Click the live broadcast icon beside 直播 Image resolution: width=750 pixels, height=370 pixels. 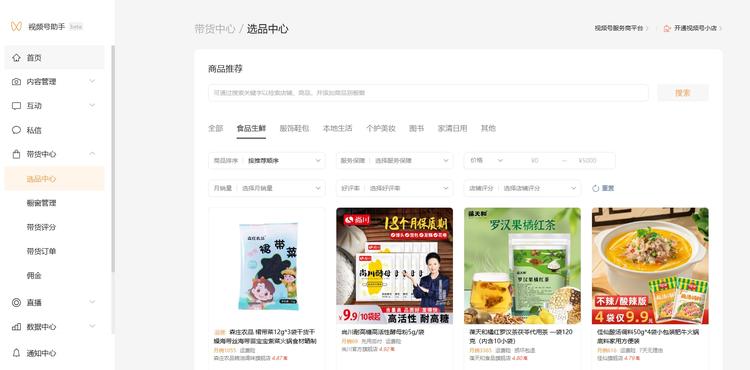[x=16, y=302]
